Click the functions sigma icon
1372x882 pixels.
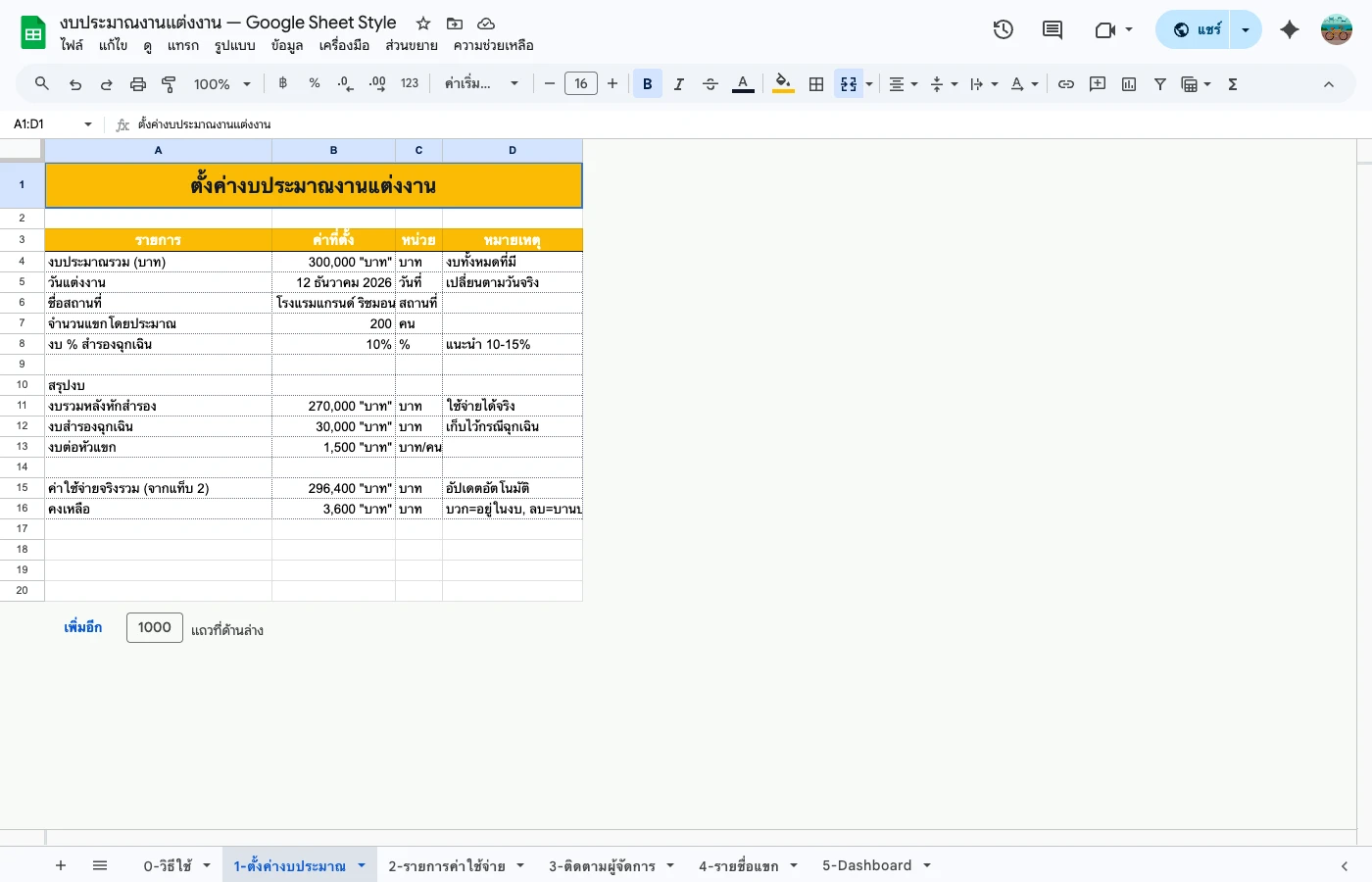[x=1233, y=84]
